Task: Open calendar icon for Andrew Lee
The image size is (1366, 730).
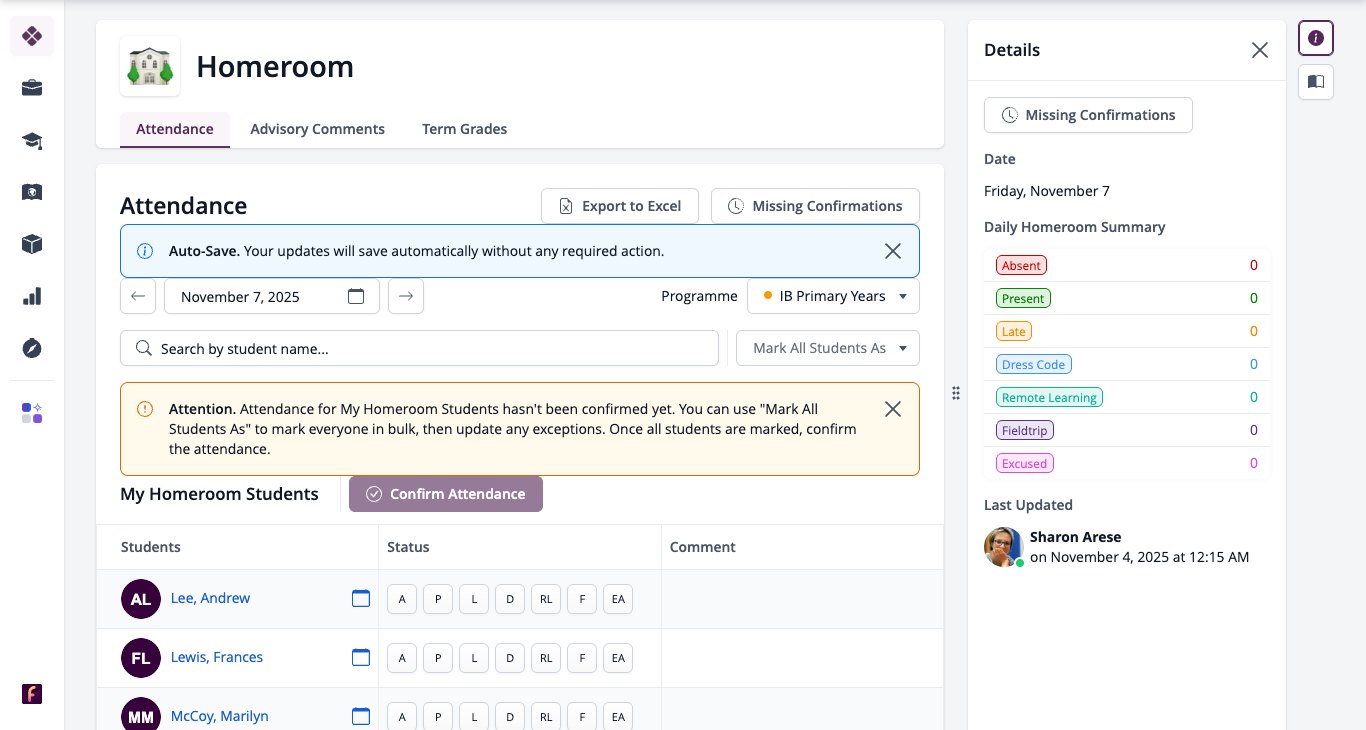Action: pyautogui.click(x=361, y=598)
